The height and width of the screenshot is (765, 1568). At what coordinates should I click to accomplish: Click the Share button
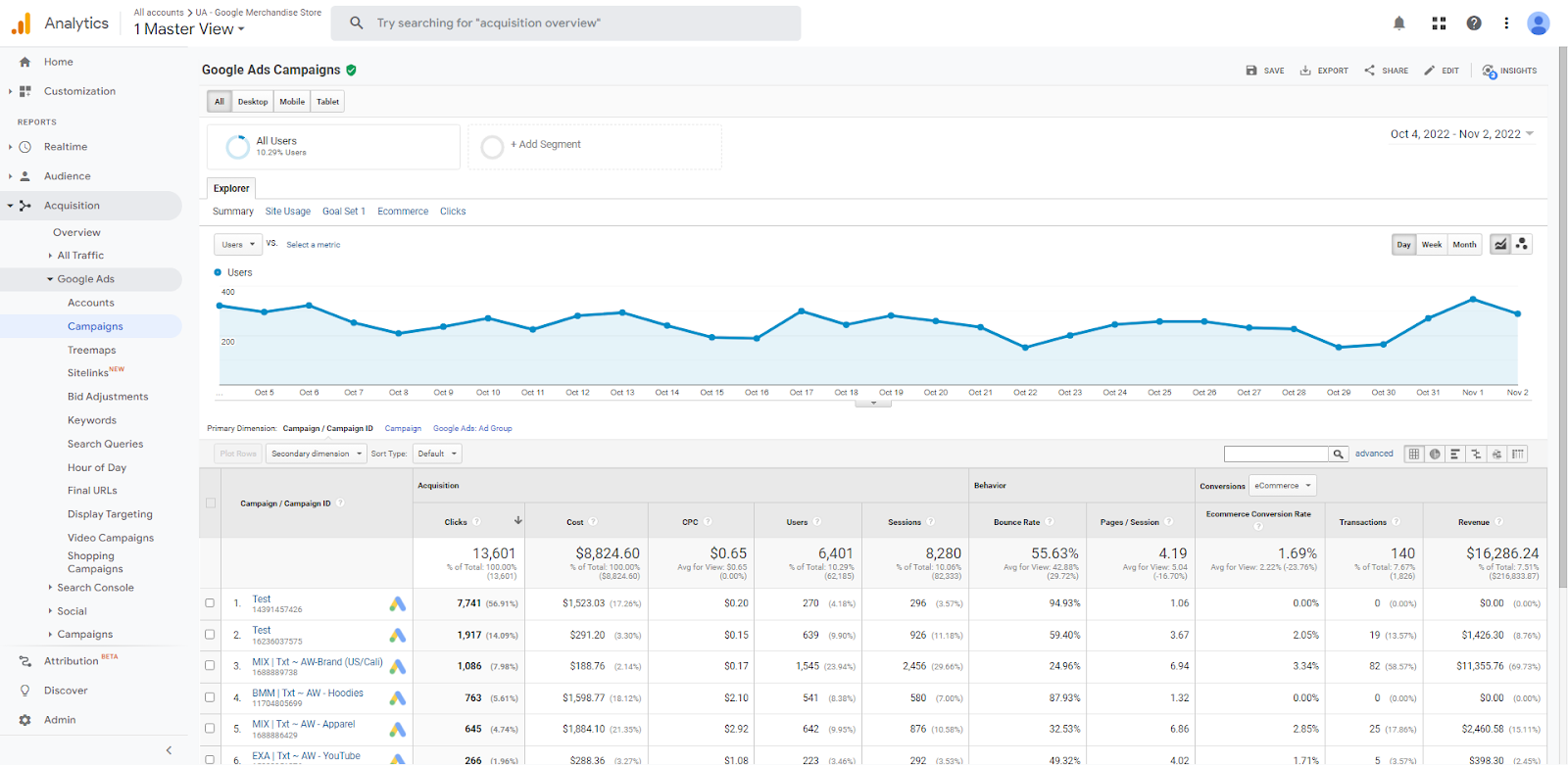pyautogui.click(x=1386, y=71)
